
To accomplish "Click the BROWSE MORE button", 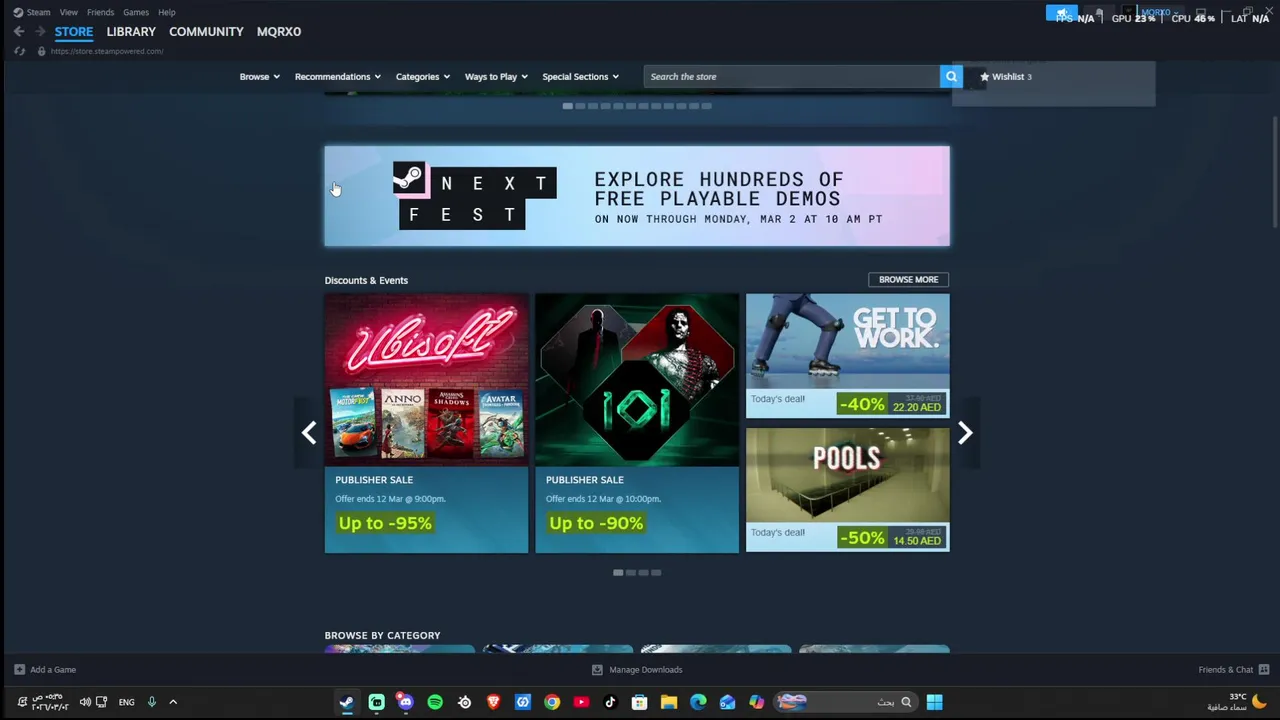I will coord(908,280).
